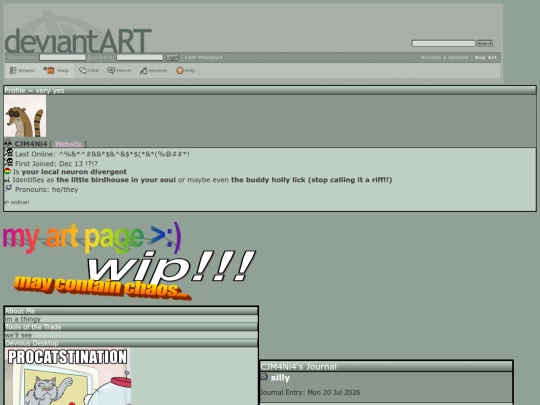Click the skull icon beside Last Online
The image size is (540, 405).
click(9, 153)
